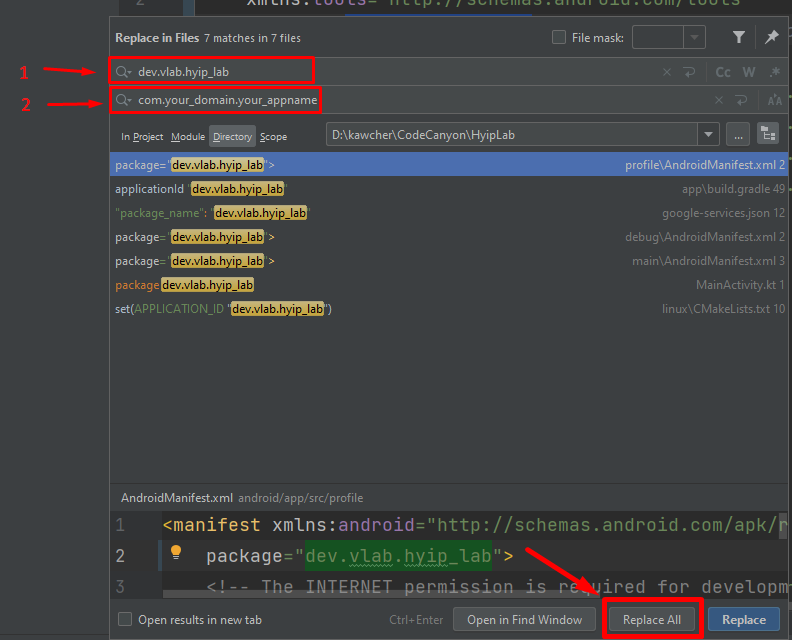792x640 pixels.
Task: Open search history dropdown in find field
Action: (x=124, y=72)
